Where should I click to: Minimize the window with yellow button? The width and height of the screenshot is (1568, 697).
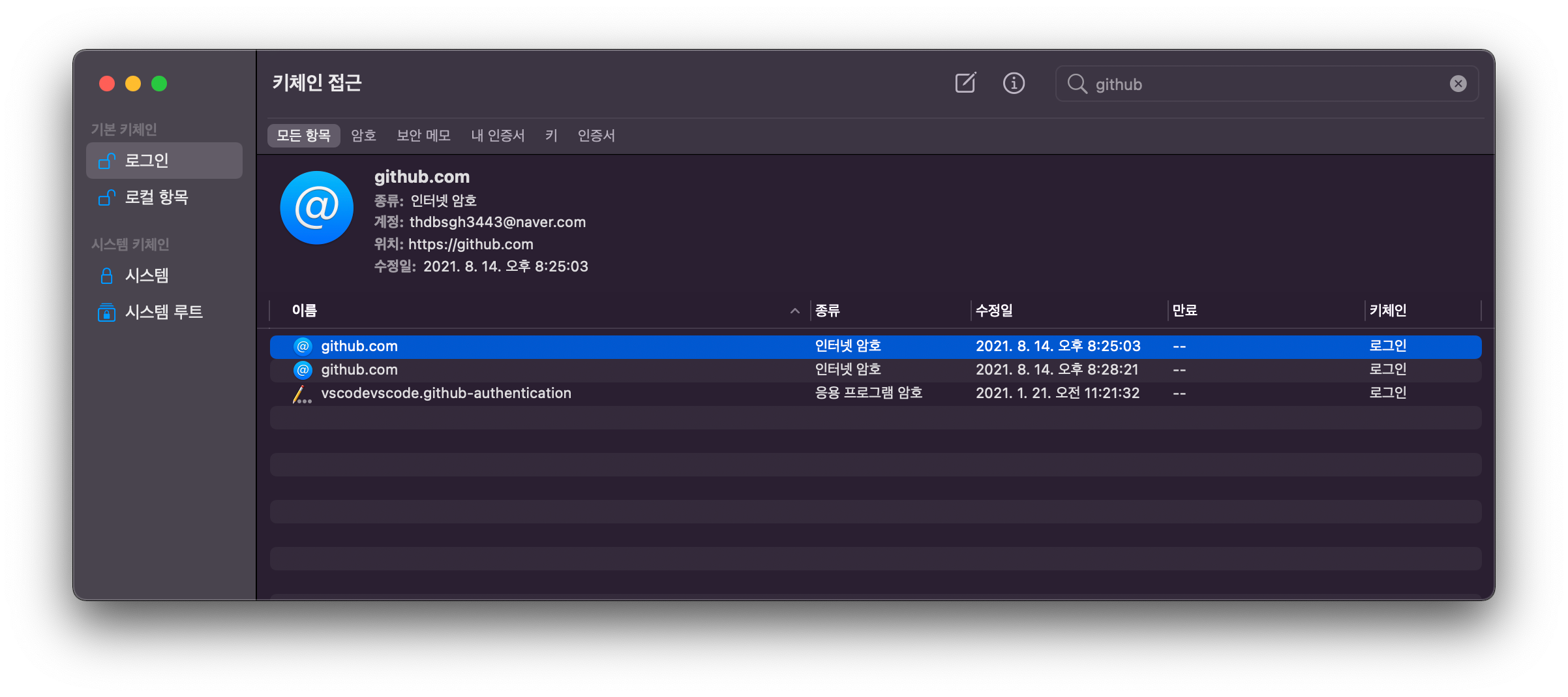133,84
